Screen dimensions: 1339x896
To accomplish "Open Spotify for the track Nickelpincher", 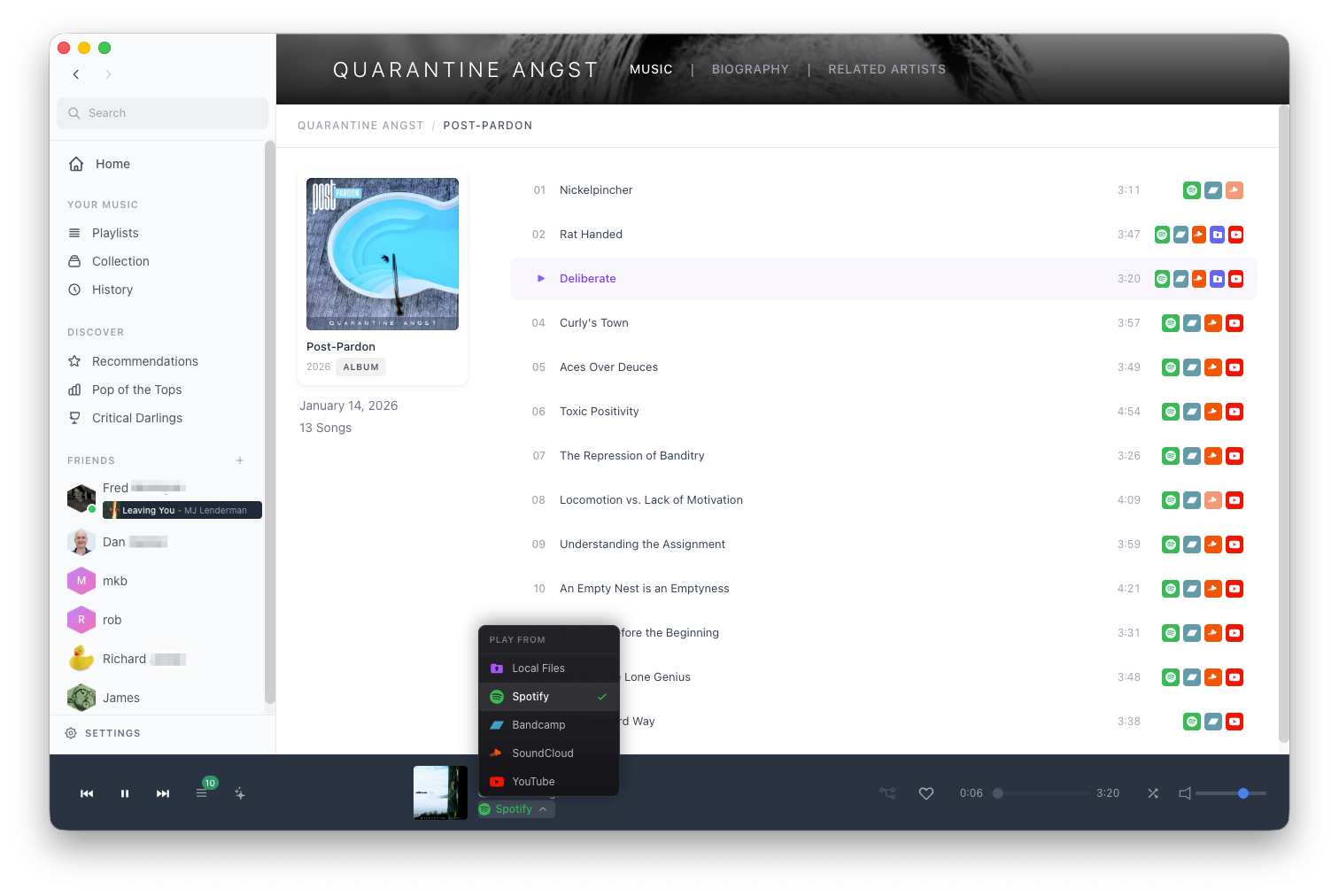I will click(x=1191, y=189).
